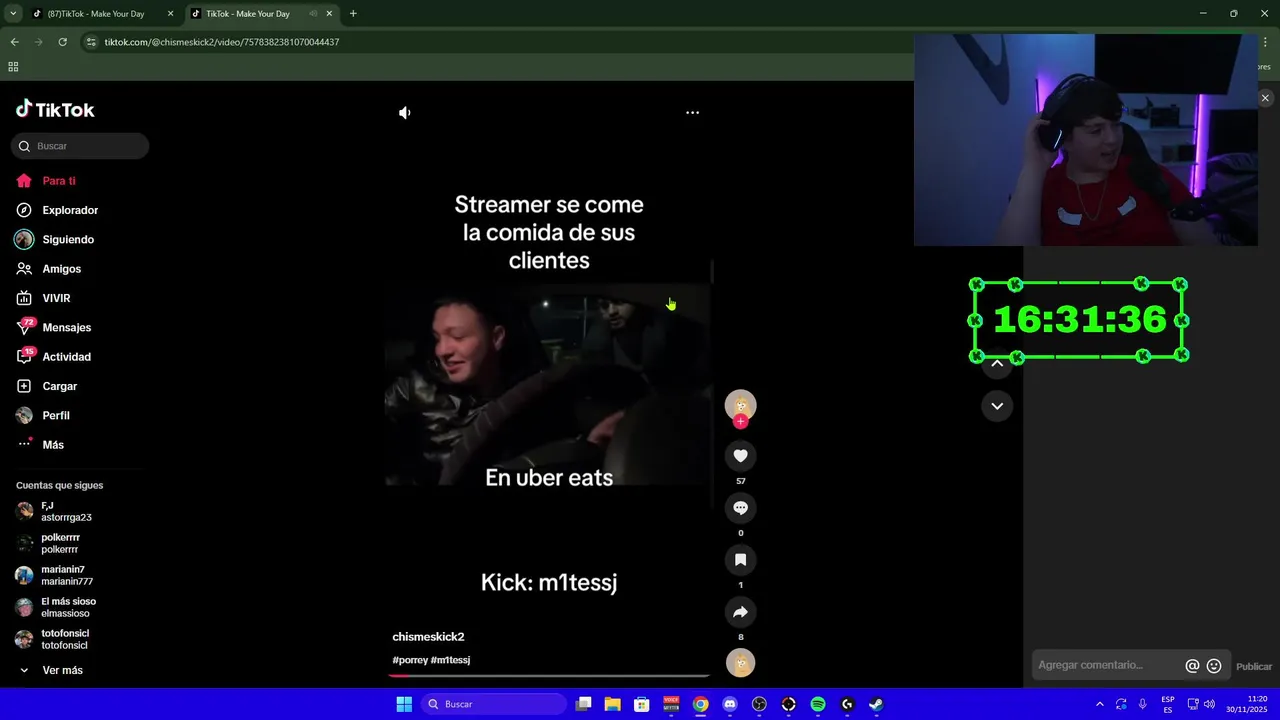
Task: Open emoji picker in comment box
Action: click(x=1214, y=666)
